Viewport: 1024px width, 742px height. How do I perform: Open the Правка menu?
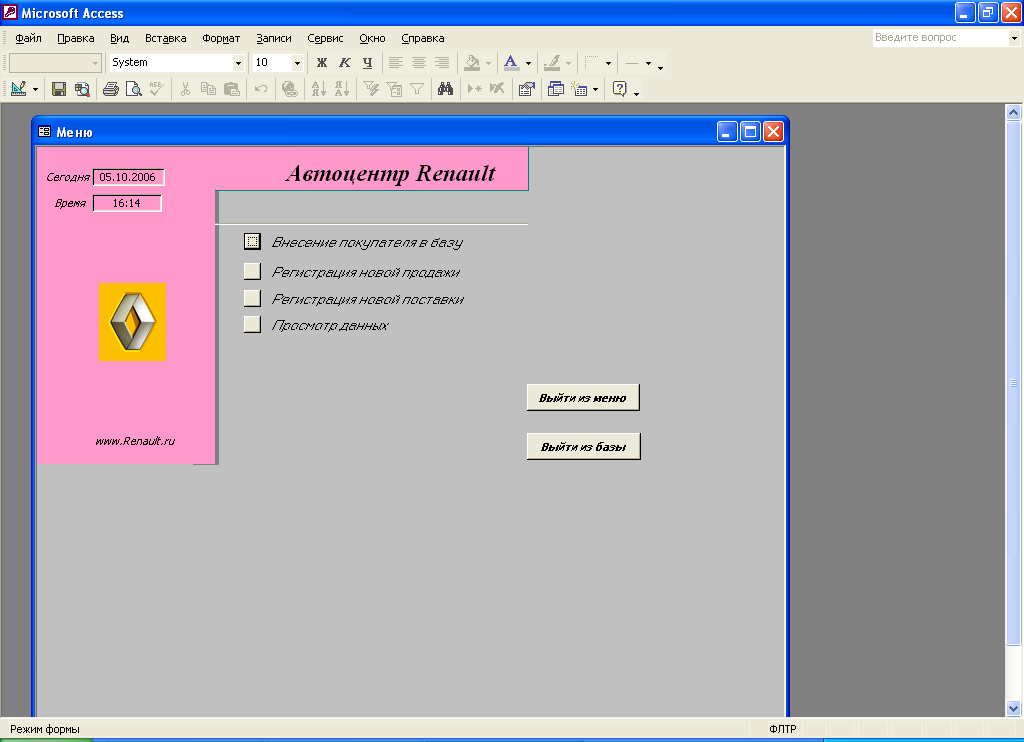76,38
